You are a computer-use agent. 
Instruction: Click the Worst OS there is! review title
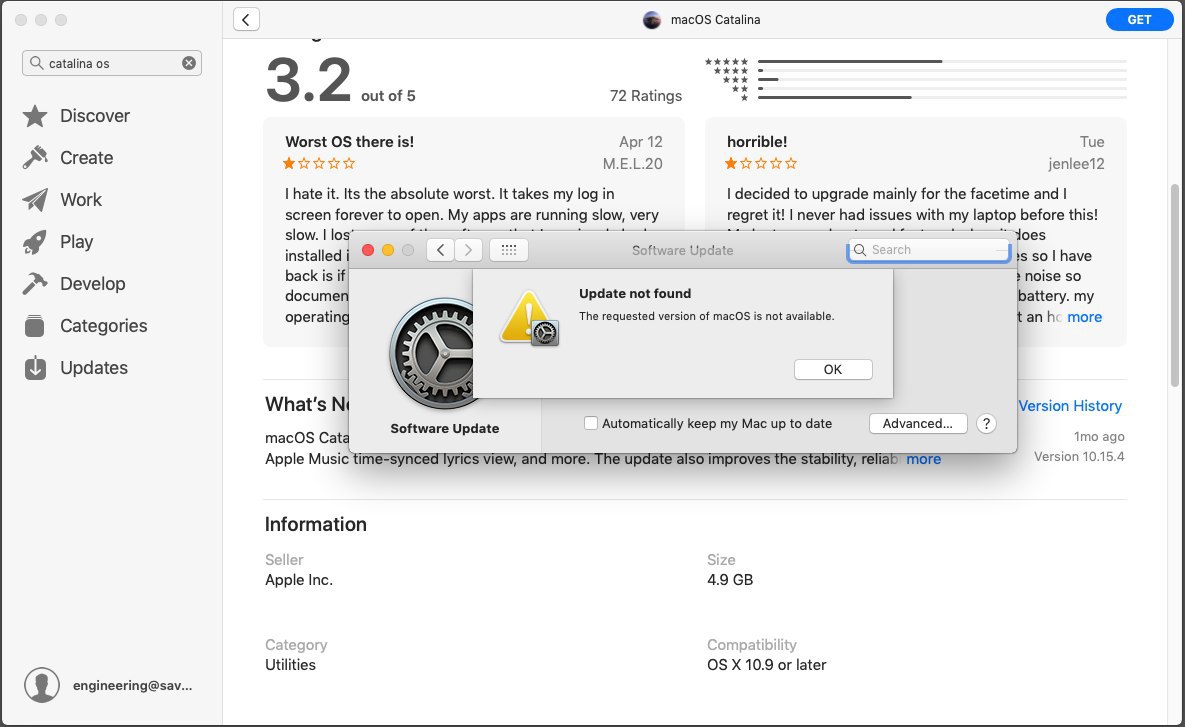point(349,141)
